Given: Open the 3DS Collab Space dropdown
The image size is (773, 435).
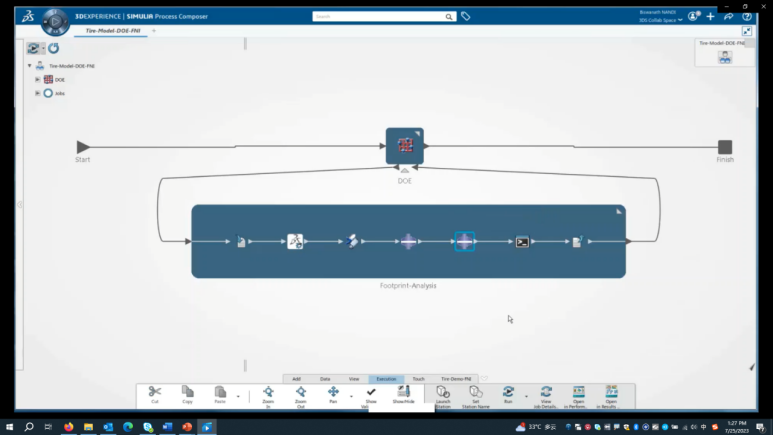Looking at the screenshot, I should (x=662, y=20).
